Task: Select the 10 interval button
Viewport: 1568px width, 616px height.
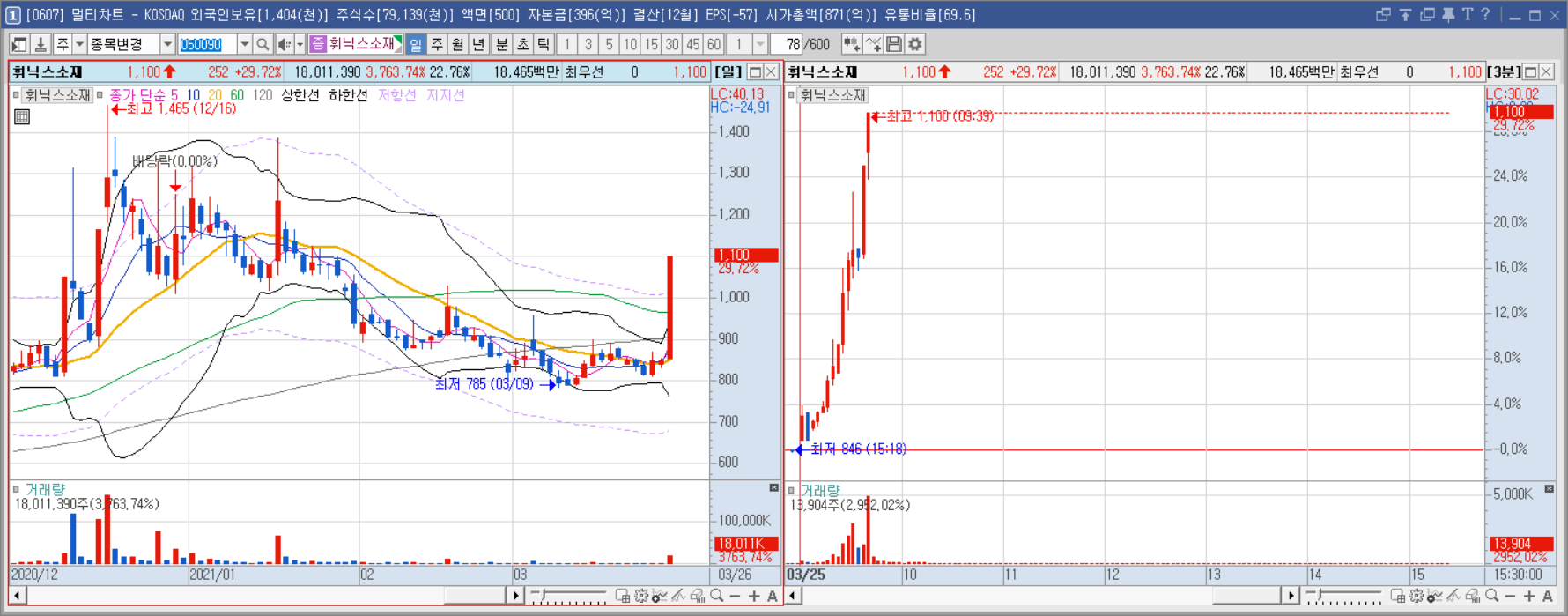Action: (x=630, y=44)
